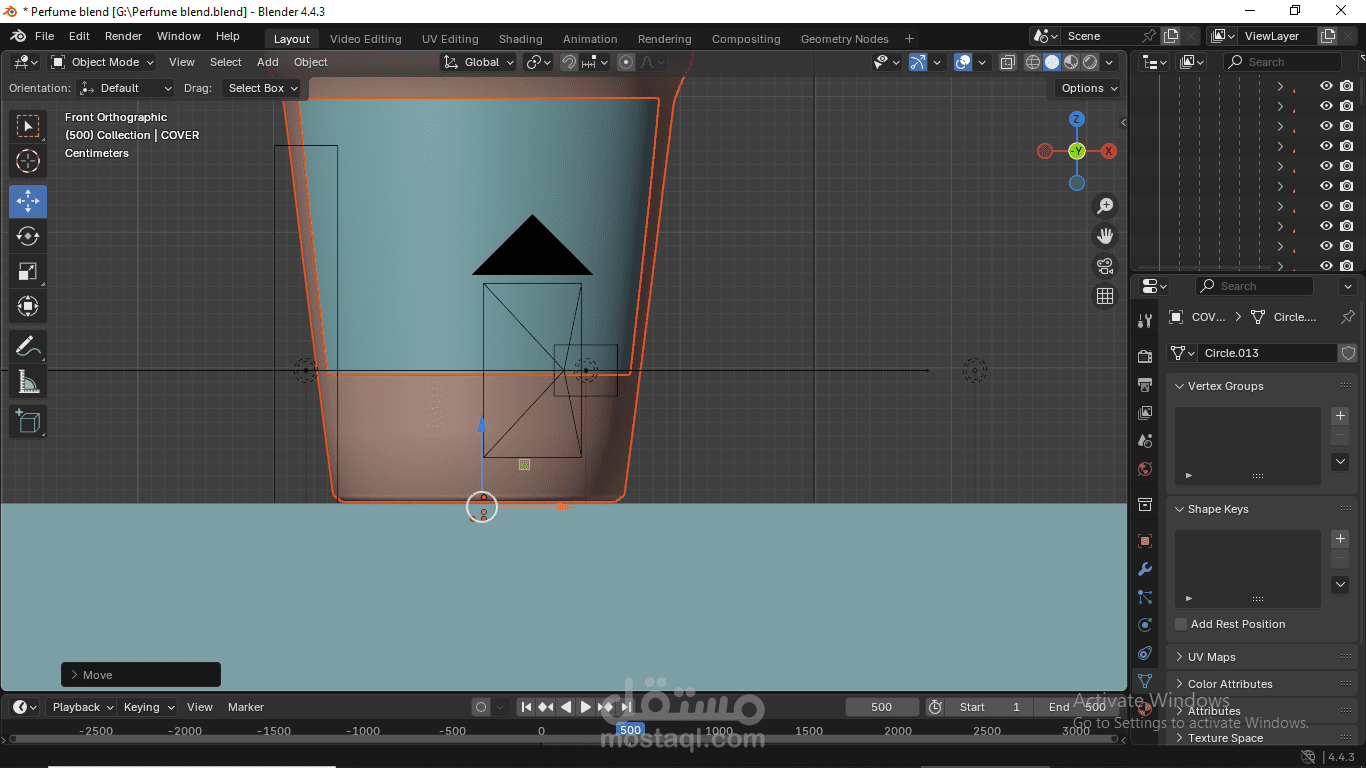Toggle the proportional editing button
The image size is (1366, 768).
626,62
